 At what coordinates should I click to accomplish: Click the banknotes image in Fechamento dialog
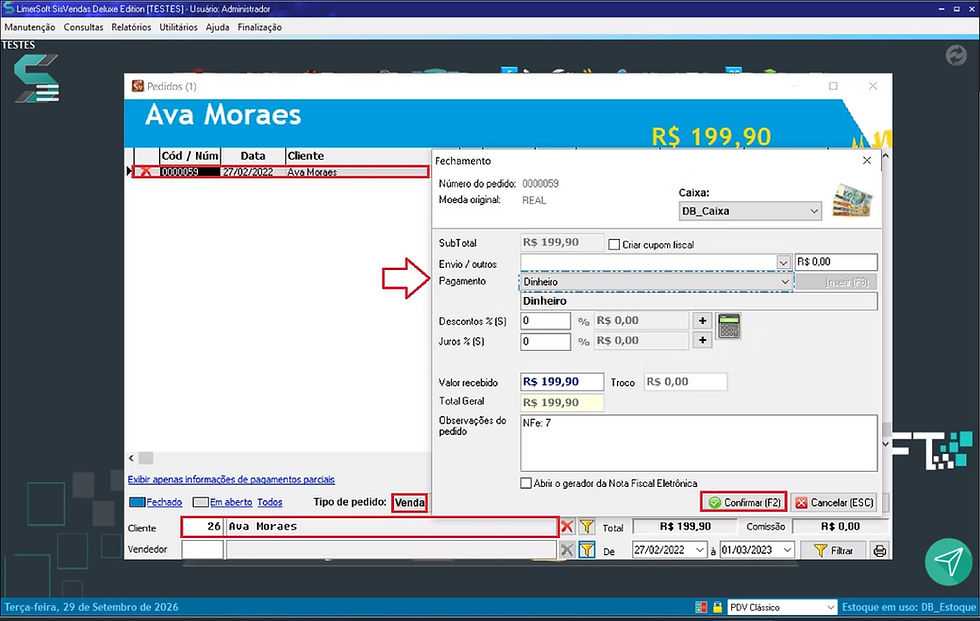click(x=852, y=200)
